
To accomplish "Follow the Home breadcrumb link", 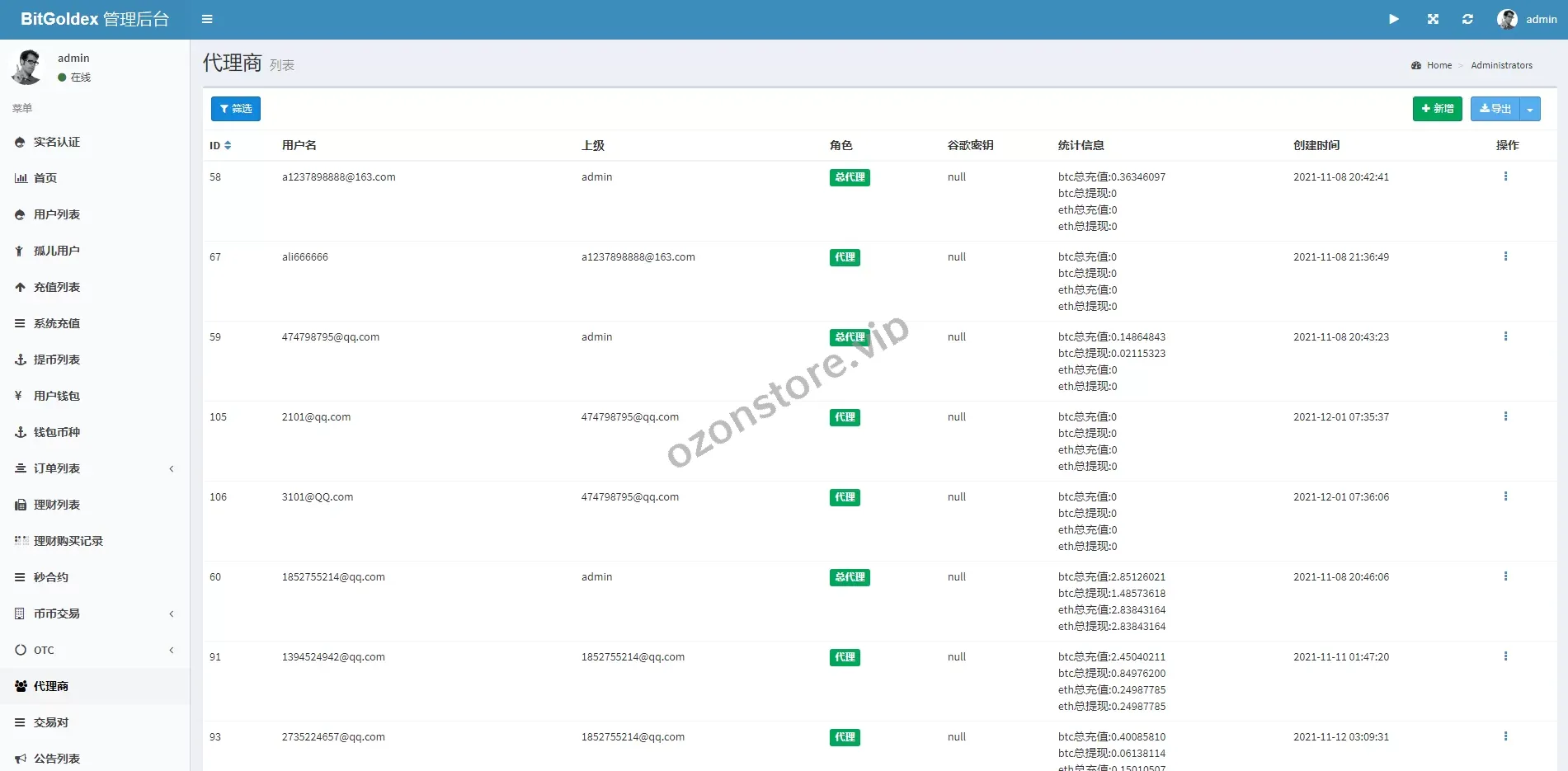I will (1439, 65).
